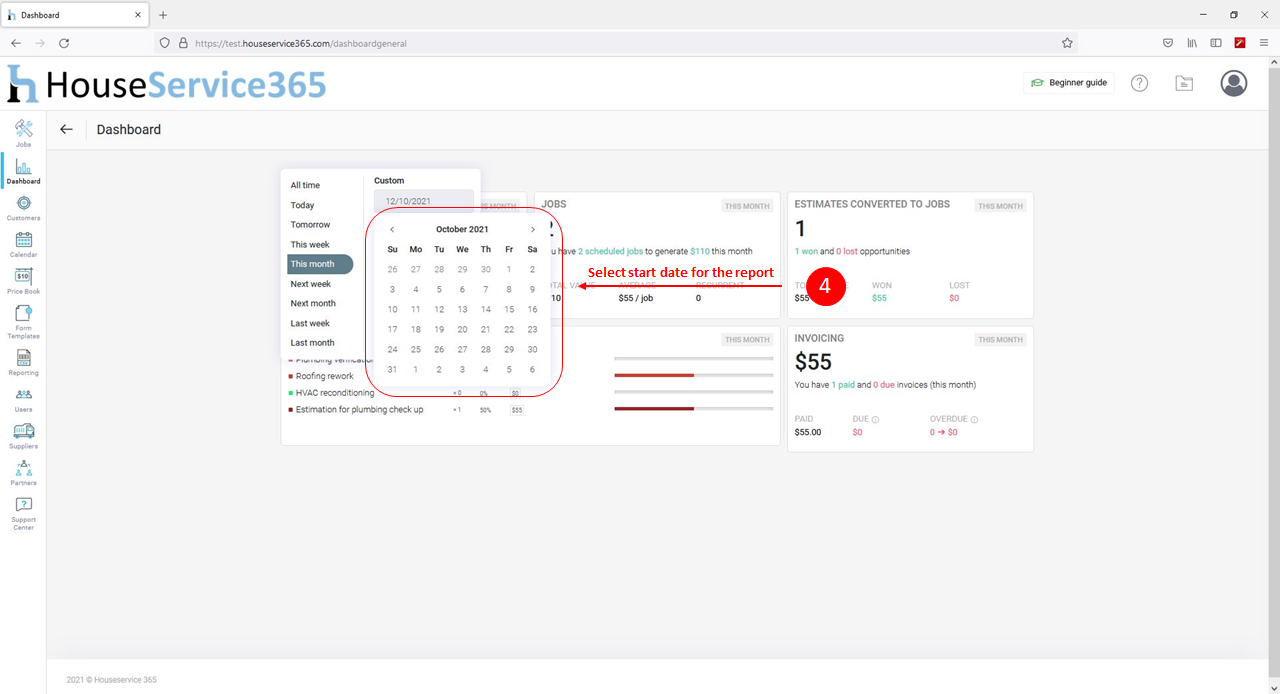Screen dimensions: 1280x694
Task: Pick October 25 in the calendar
Action: tap(416, 349)
